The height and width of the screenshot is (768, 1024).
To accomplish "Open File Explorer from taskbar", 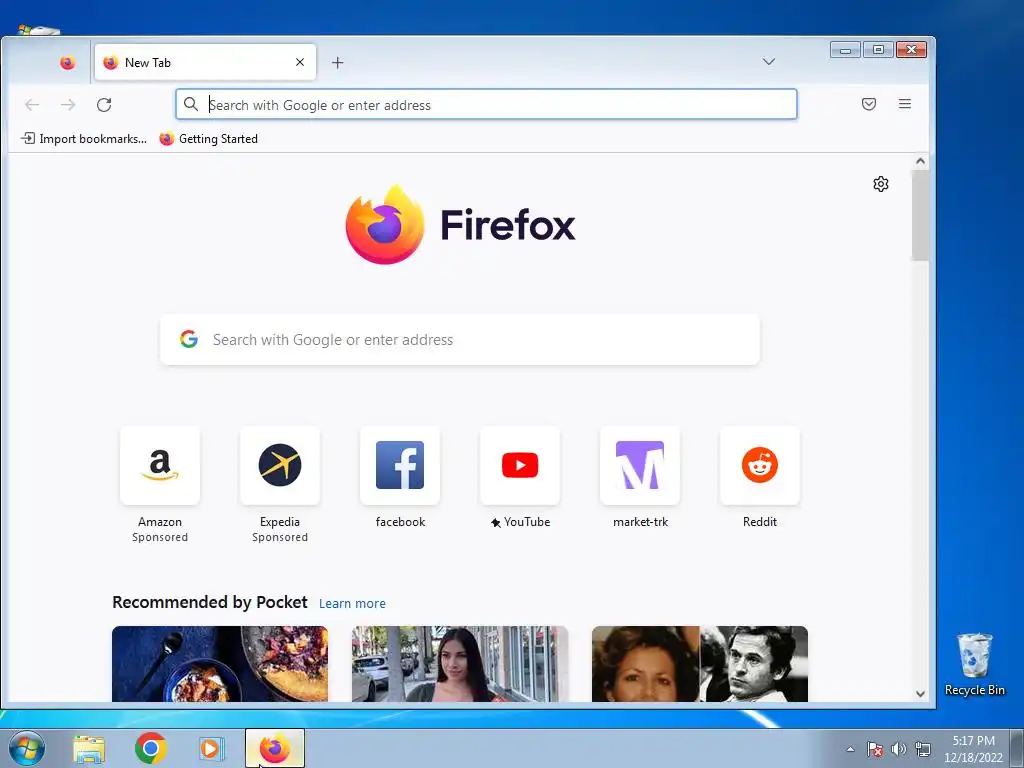I will (89, 748).
